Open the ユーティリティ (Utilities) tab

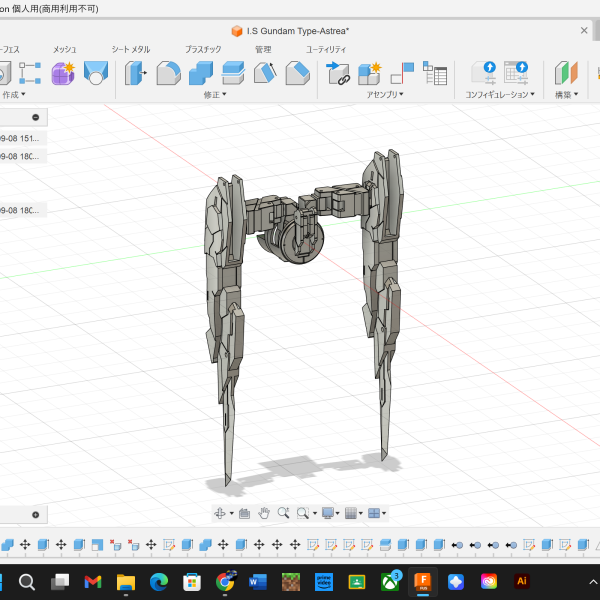coord(326,49)
